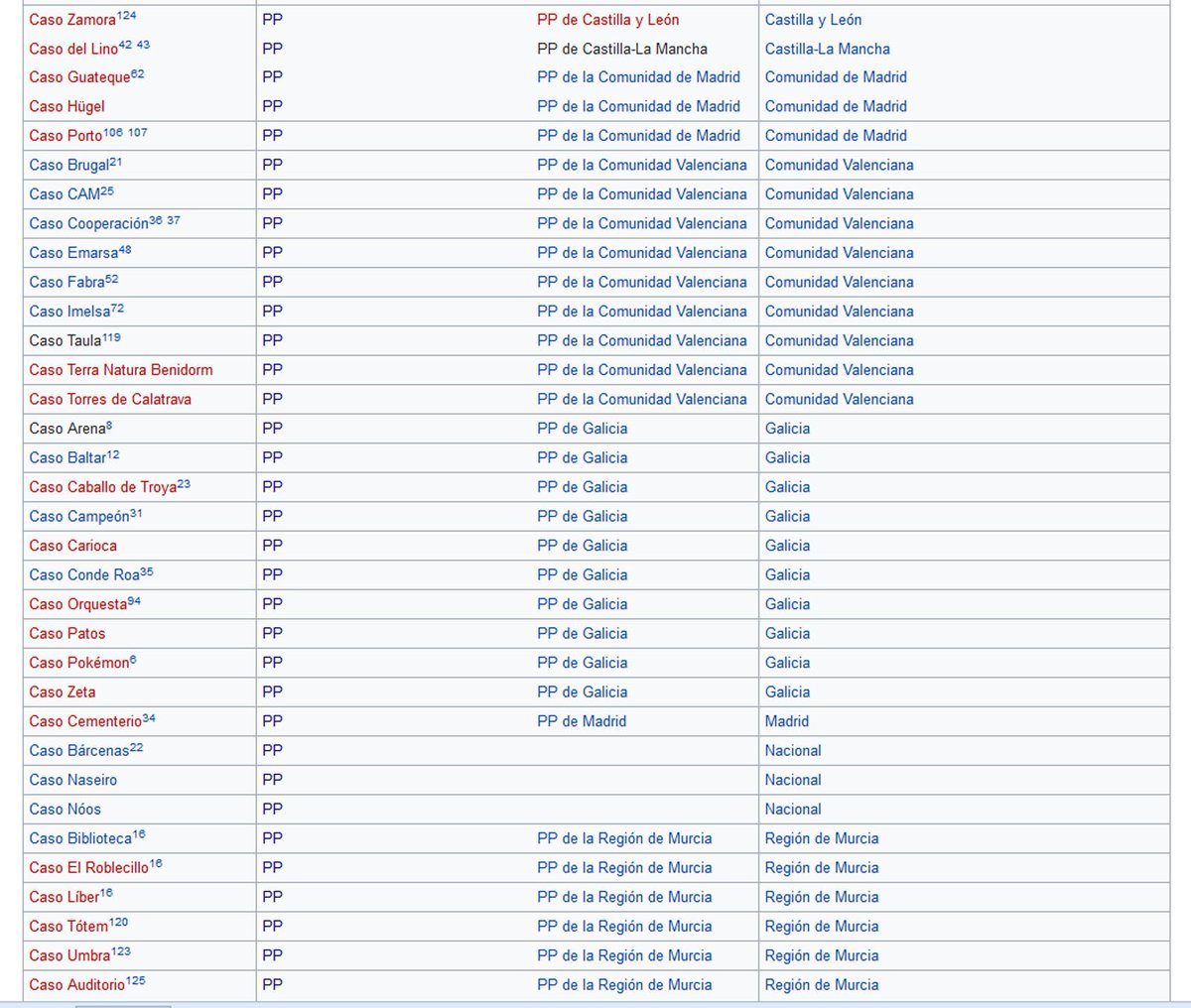Screen dimensions: 1191x1008
Task: Open footnote 22 next to Caso Bárcenas
Action: click(x=137, y=747)
